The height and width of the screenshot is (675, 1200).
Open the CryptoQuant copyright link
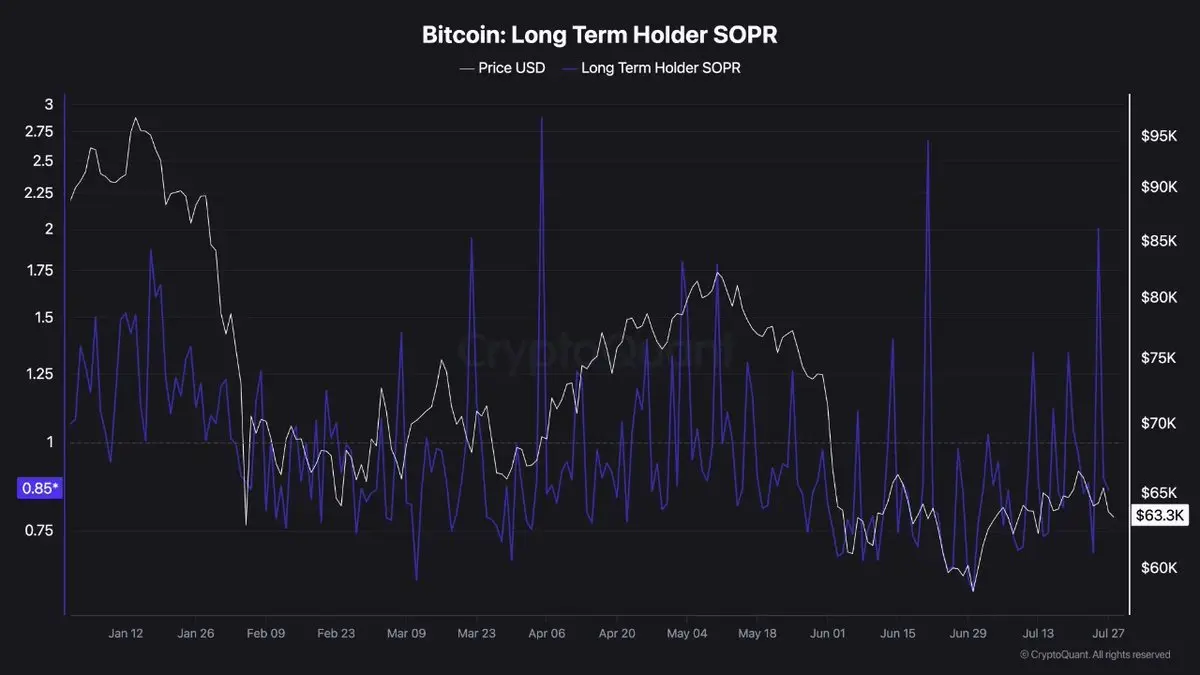(1095, 655)
